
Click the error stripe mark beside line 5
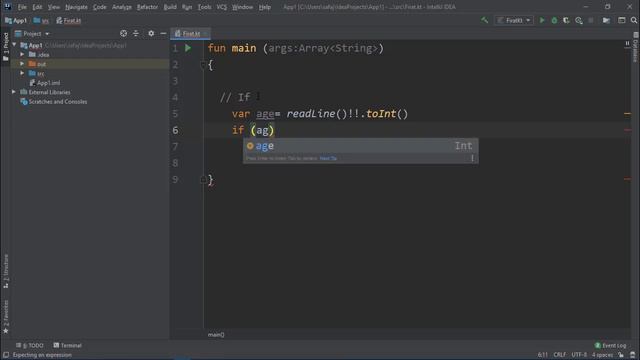(627, 114)
